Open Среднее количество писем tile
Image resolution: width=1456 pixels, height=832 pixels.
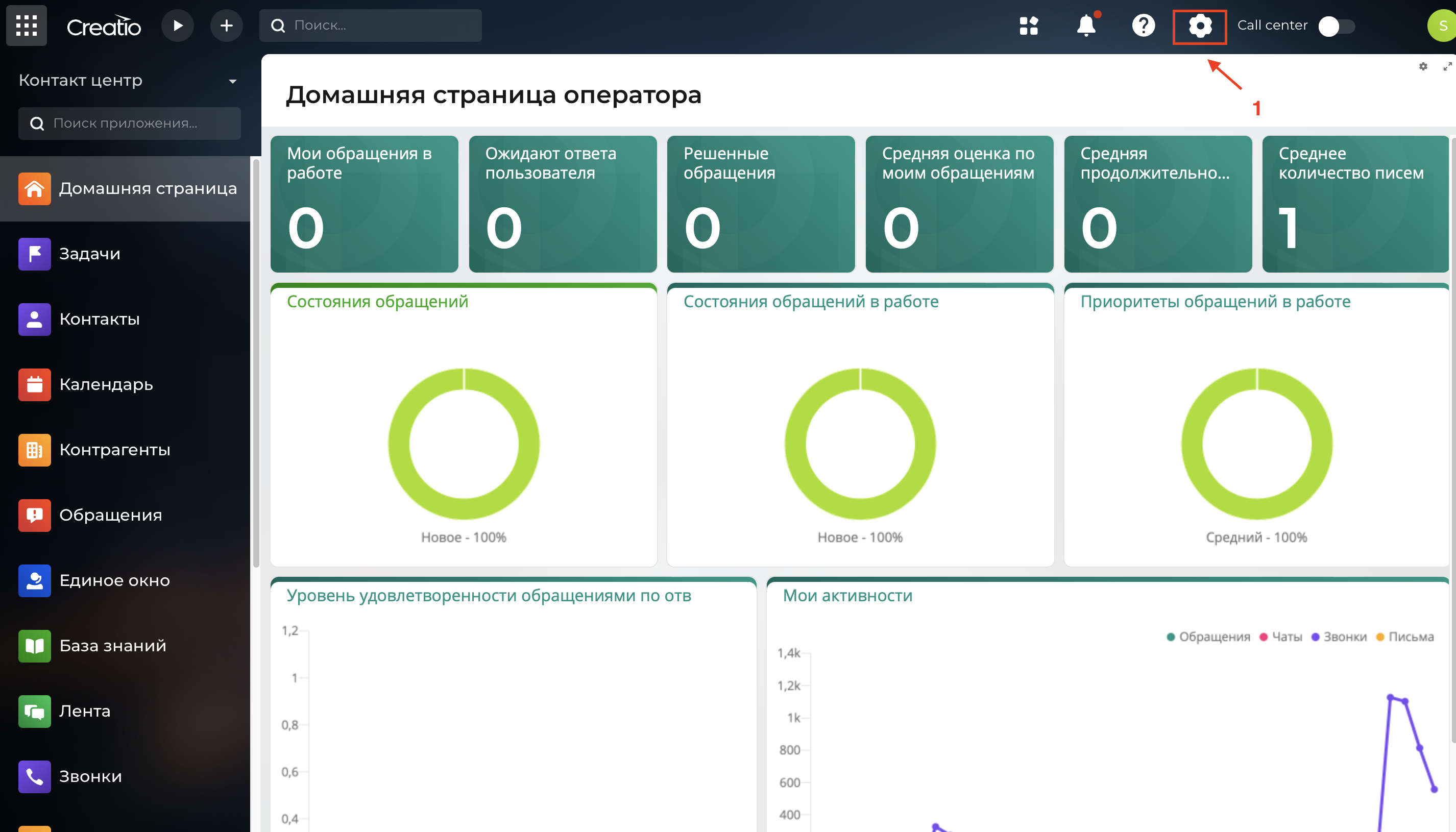click(1356, 204)
